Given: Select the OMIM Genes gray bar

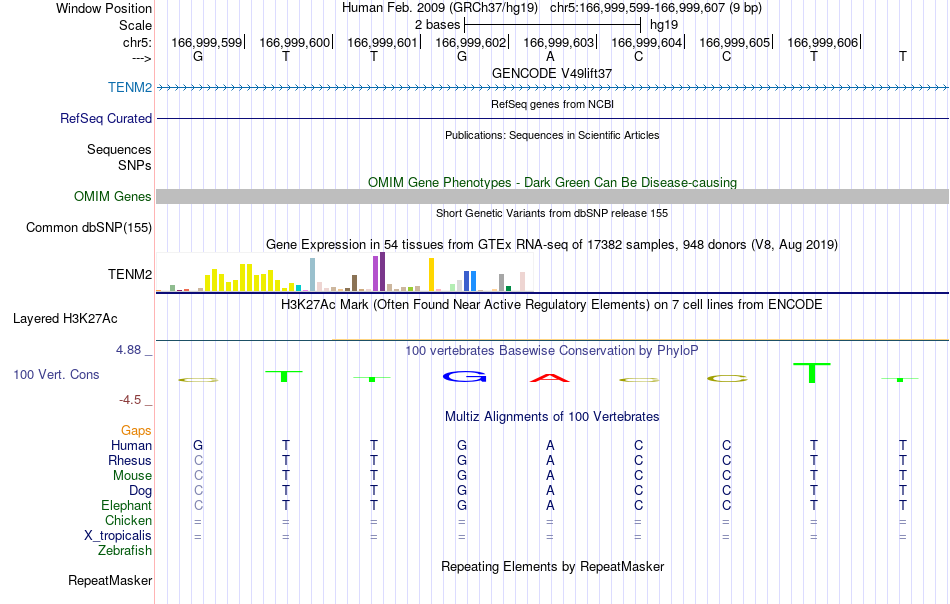Looking at the screenshot, I should pos(552,196).
